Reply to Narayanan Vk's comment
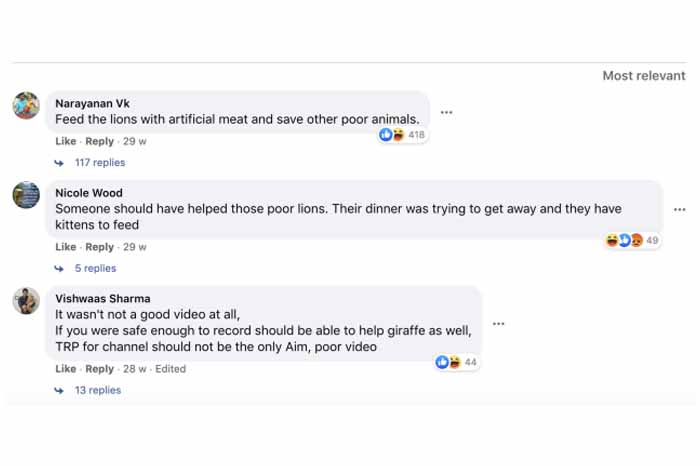700x466 pixels. [99, 141]
